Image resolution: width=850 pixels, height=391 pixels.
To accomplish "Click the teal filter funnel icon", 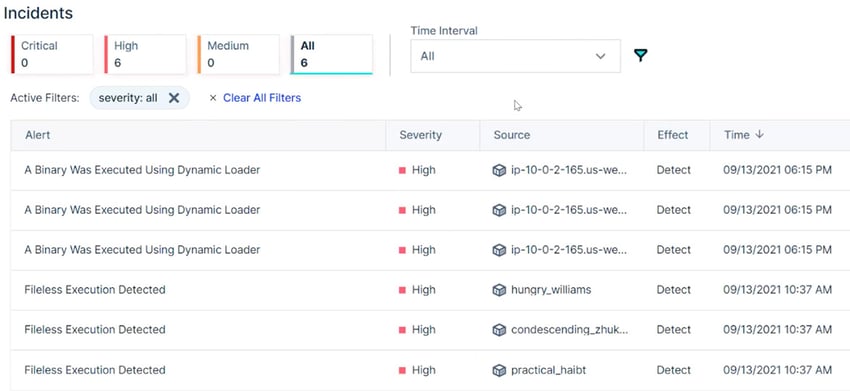I will (x=641, y=55).
